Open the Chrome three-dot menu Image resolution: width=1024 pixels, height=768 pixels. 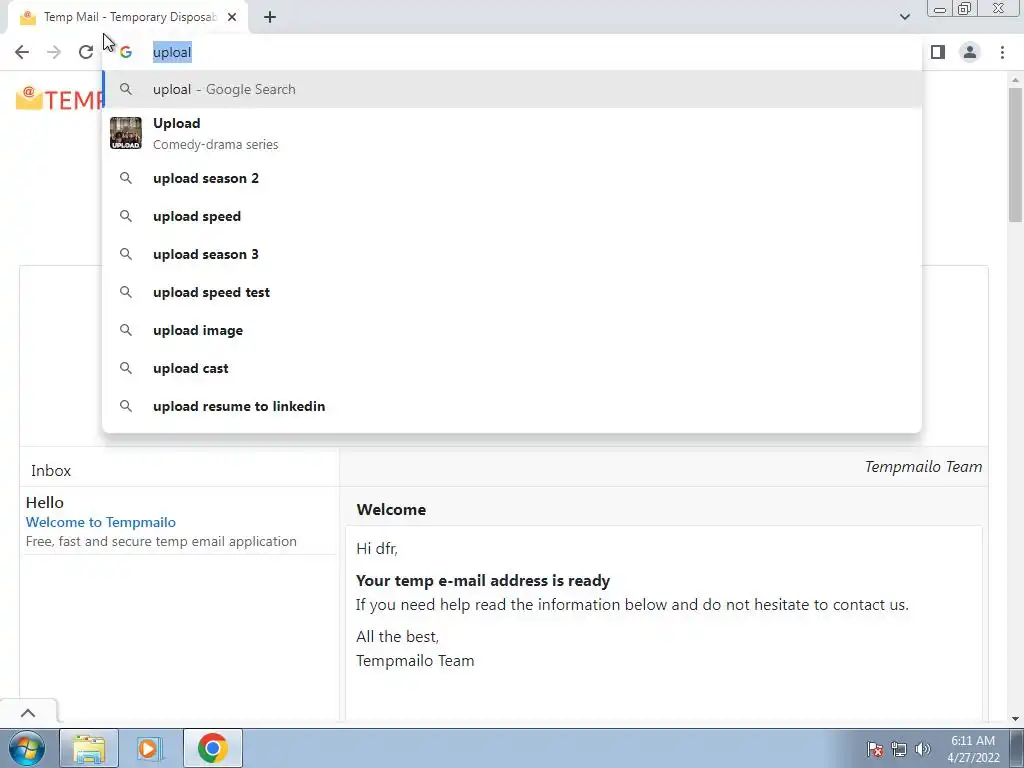(1002, 52)
